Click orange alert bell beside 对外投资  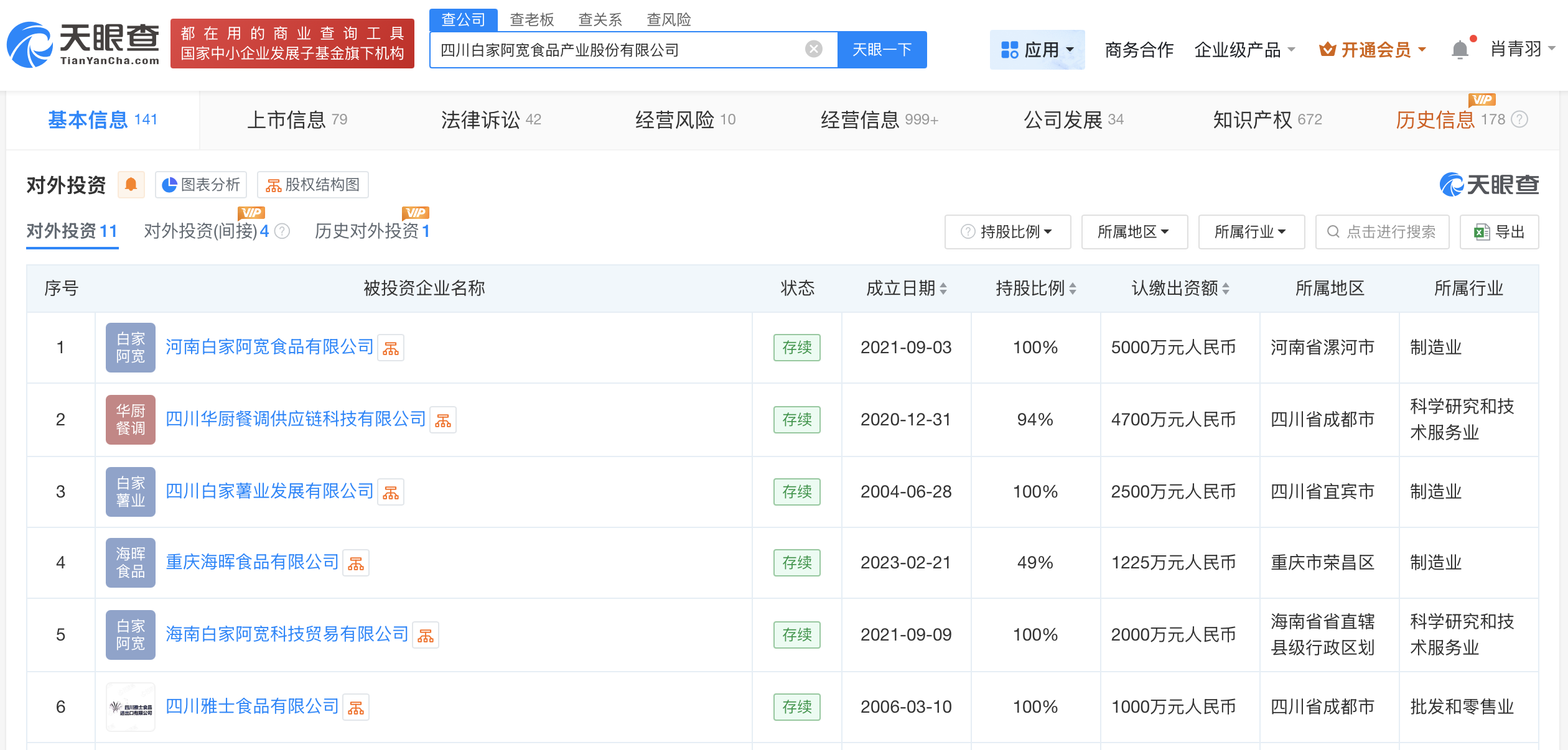[x=131, y=185]
